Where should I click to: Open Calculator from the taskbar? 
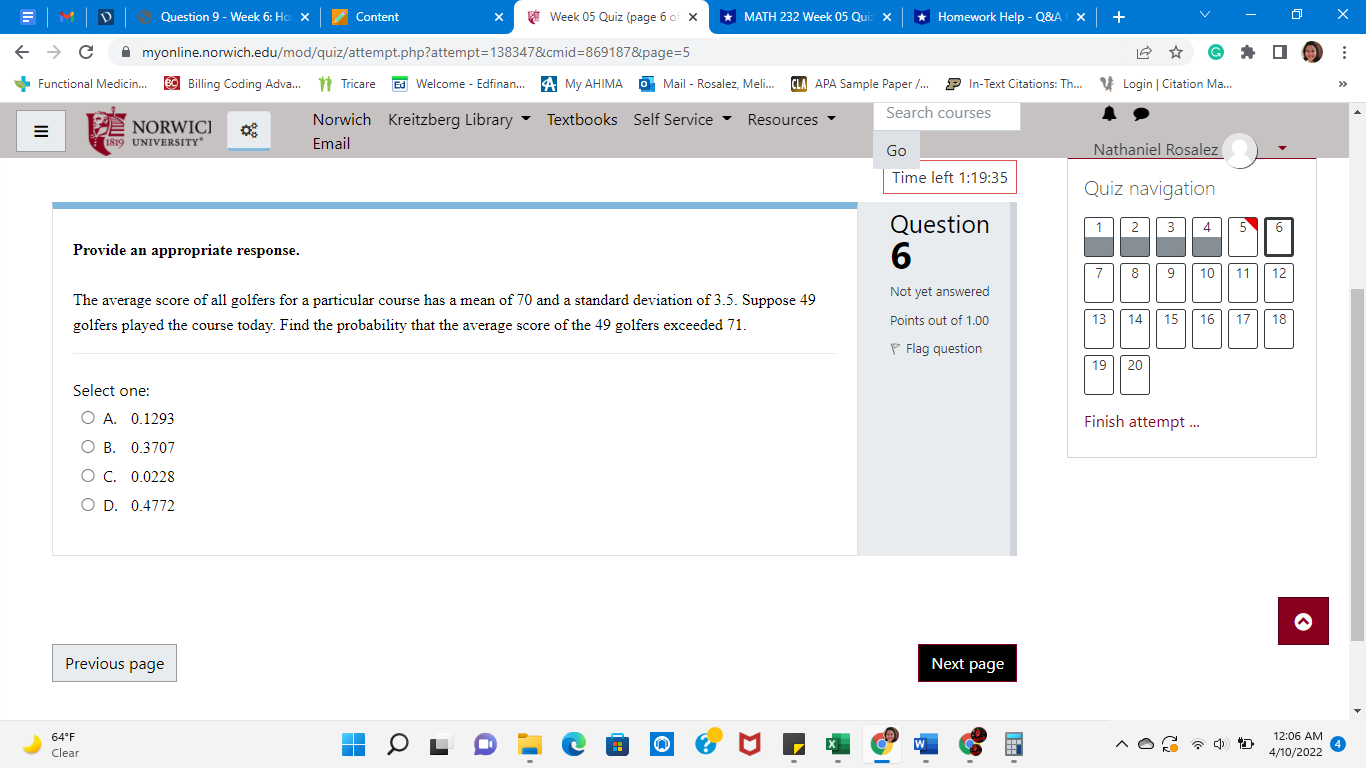point(1013,744)
